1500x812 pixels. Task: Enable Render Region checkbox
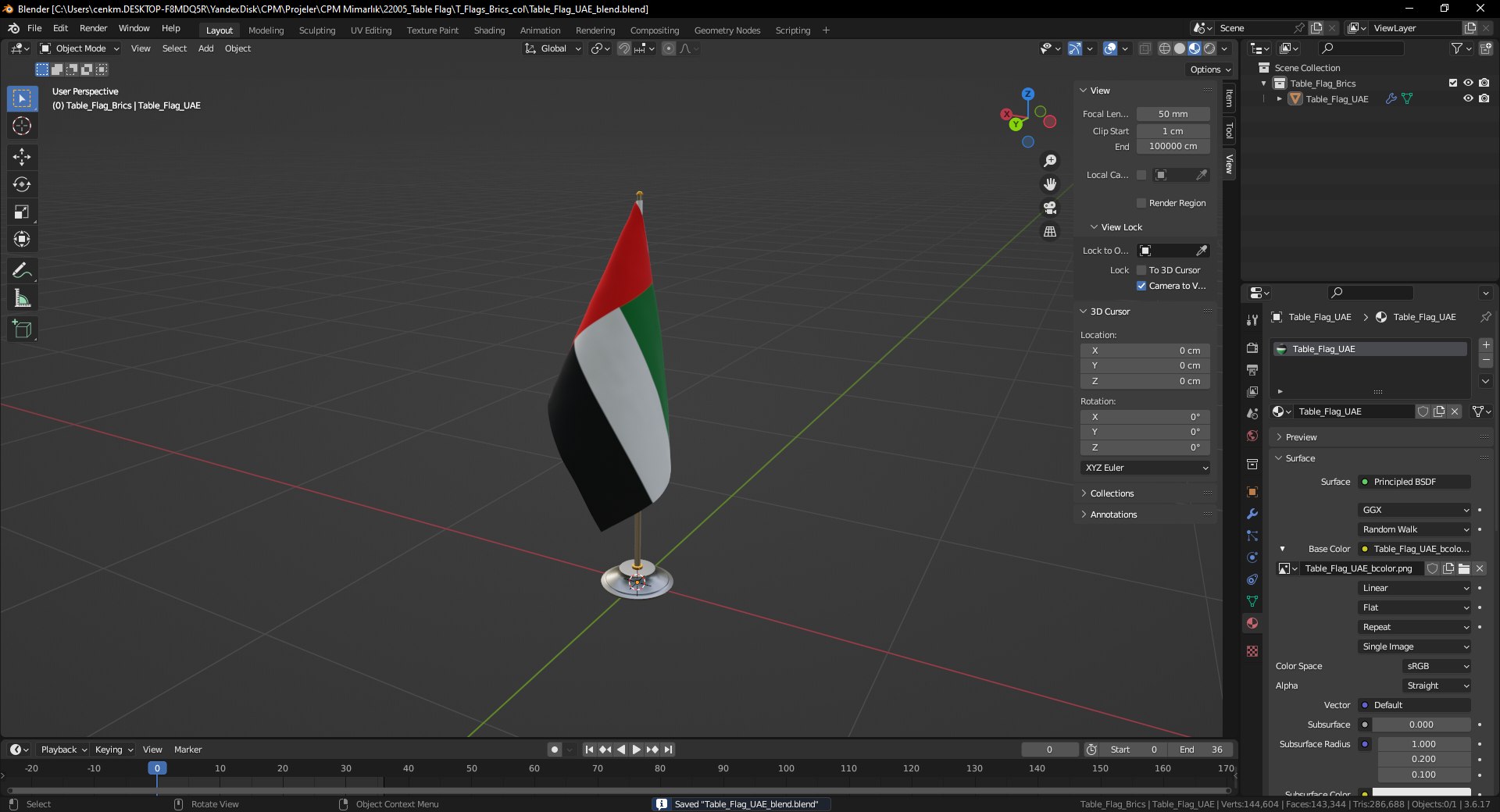pos(1141,203)
